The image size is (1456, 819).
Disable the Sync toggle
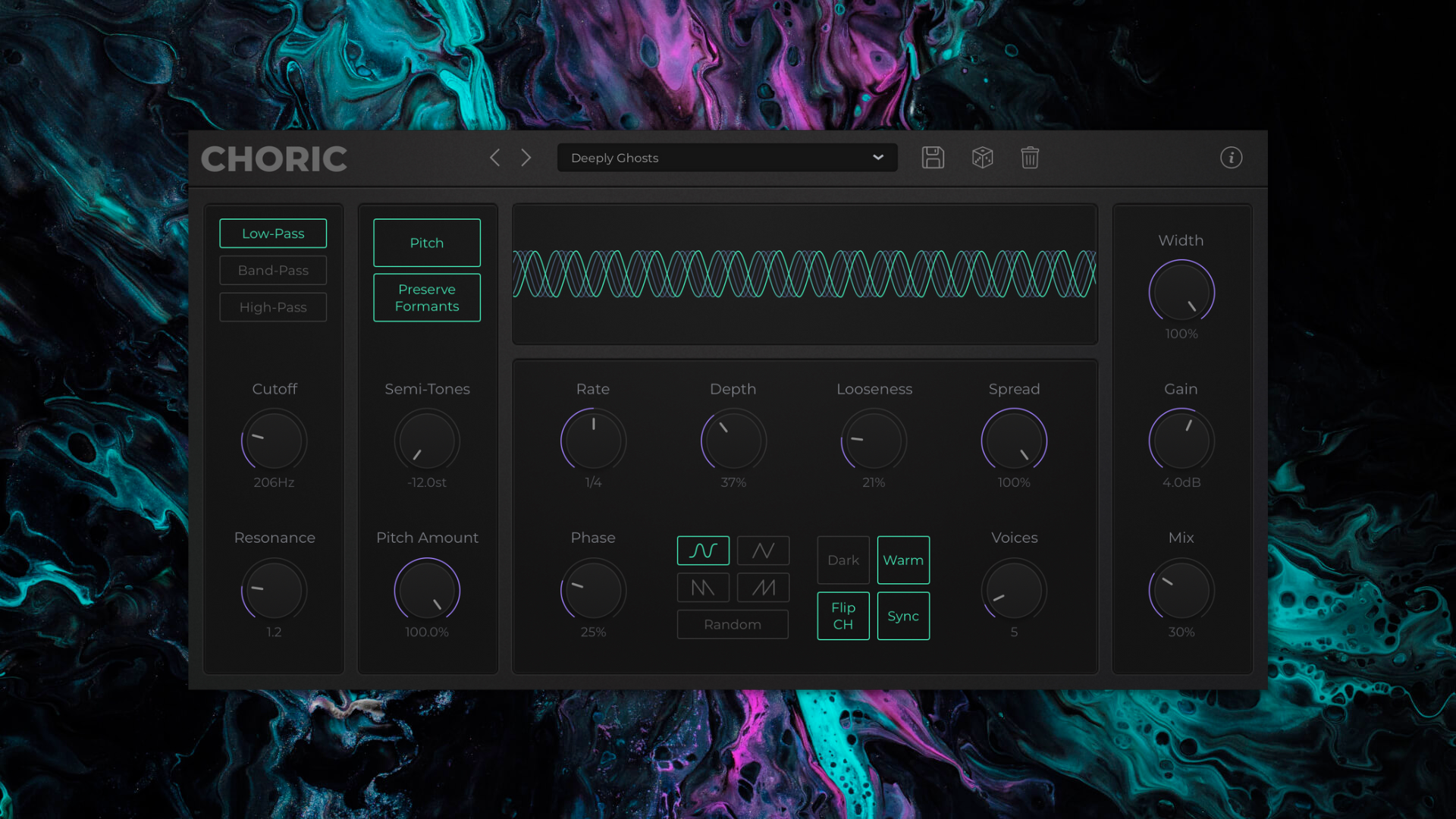[903, 616]
